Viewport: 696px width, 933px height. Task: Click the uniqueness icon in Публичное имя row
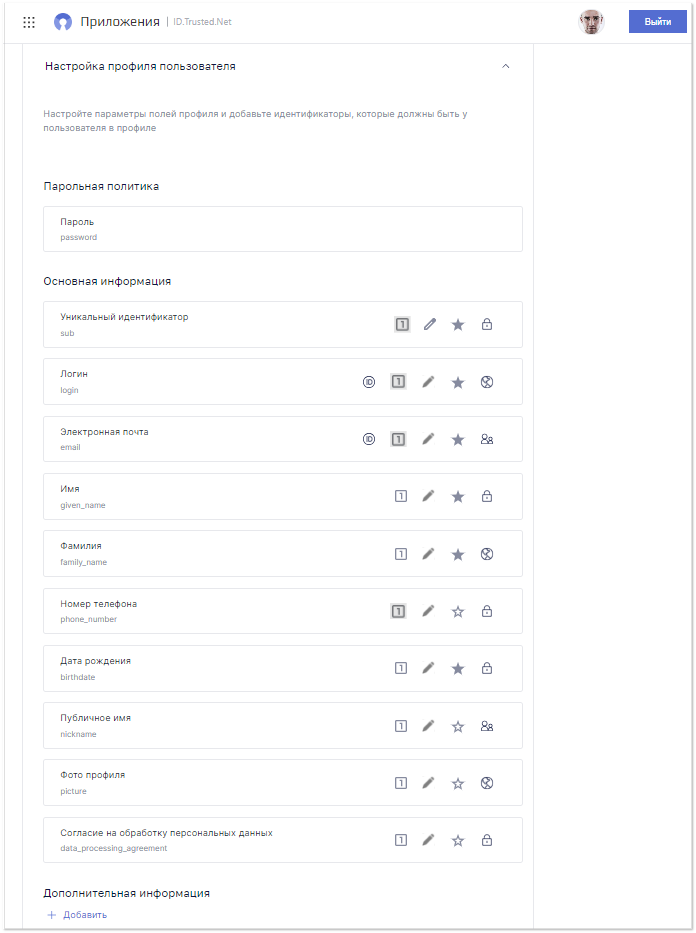point(401,726)
